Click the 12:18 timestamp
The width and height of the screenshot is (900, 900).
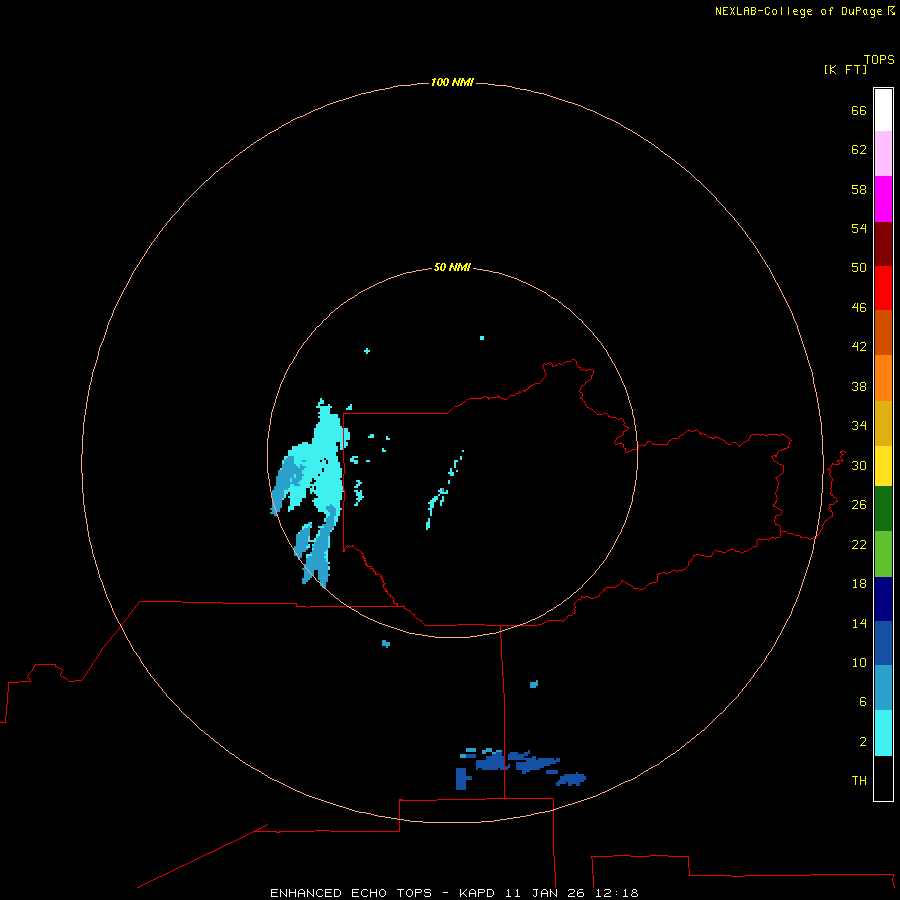pyautogui.click(x=616, y=893)
